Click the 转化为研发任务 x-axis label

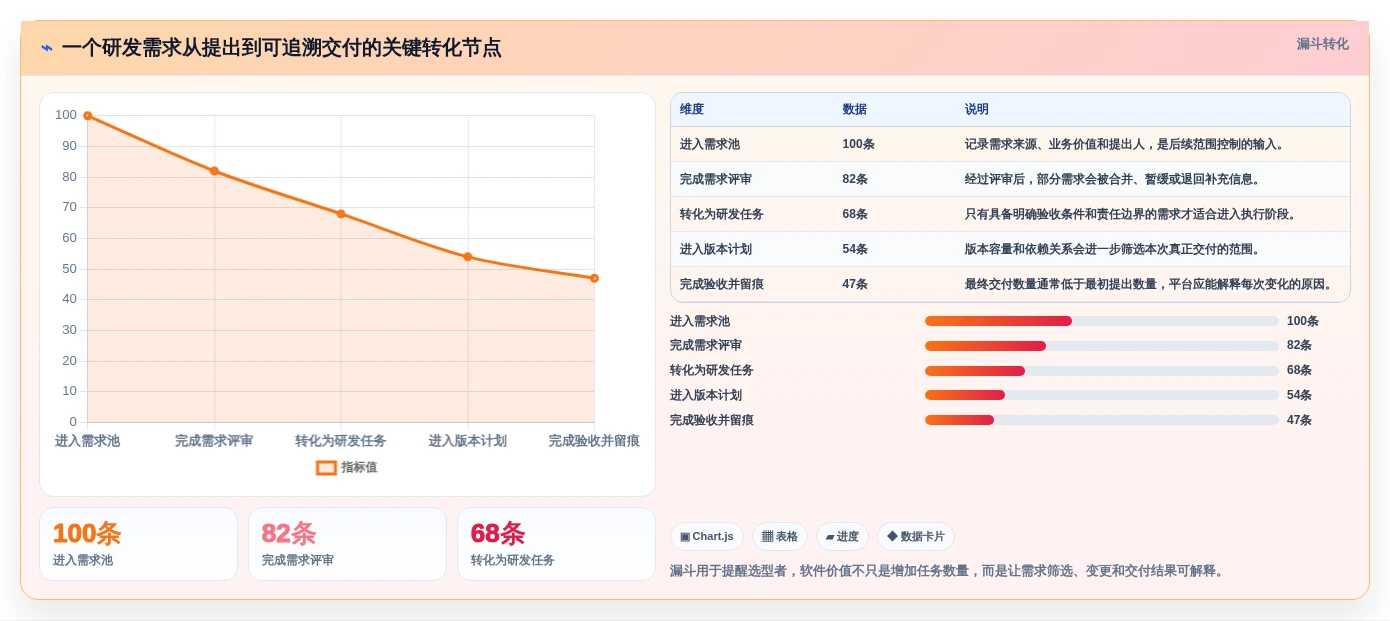coord(341,441)
